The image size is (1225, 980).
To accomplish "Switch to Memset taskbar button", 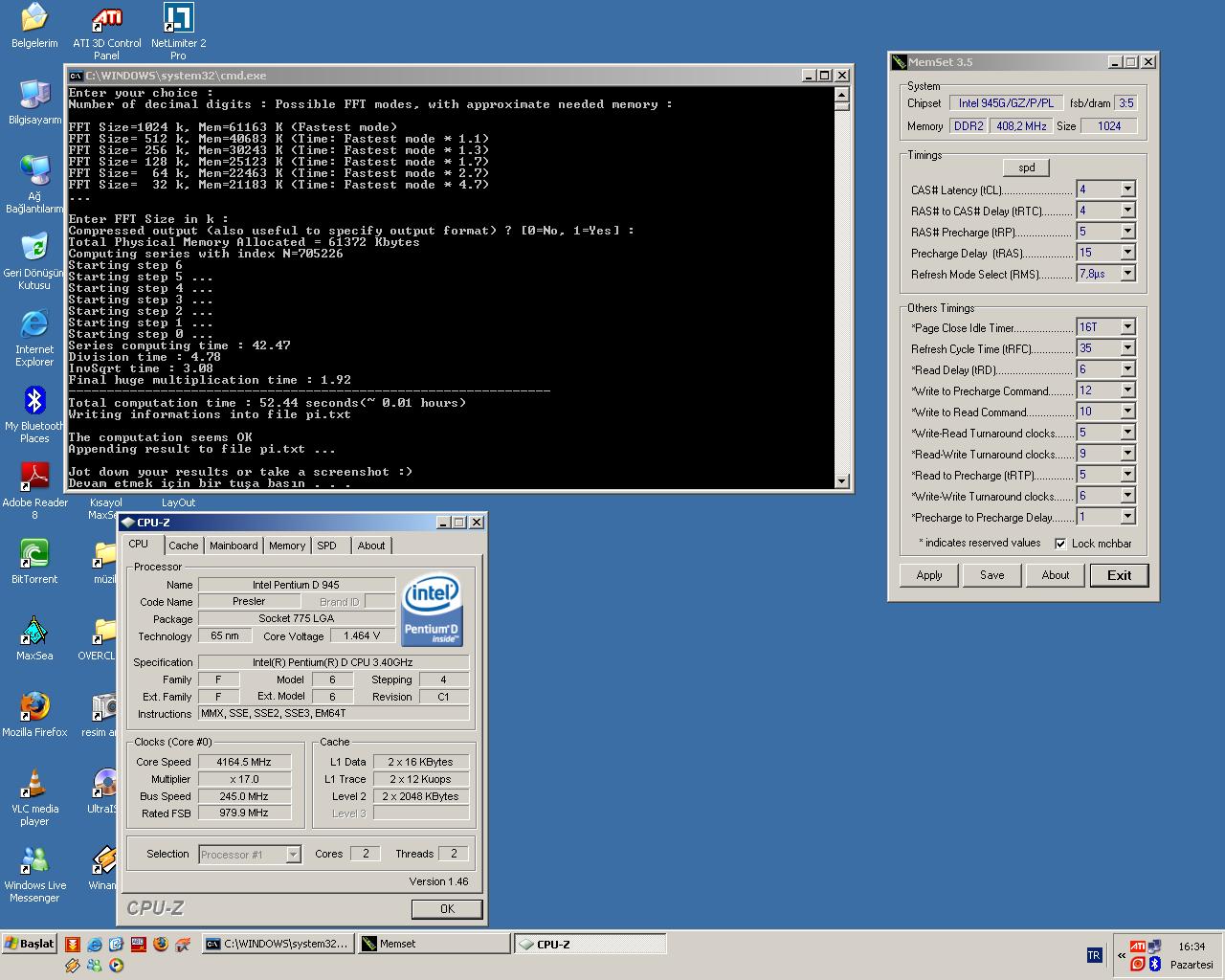I will tap(434, 944).
